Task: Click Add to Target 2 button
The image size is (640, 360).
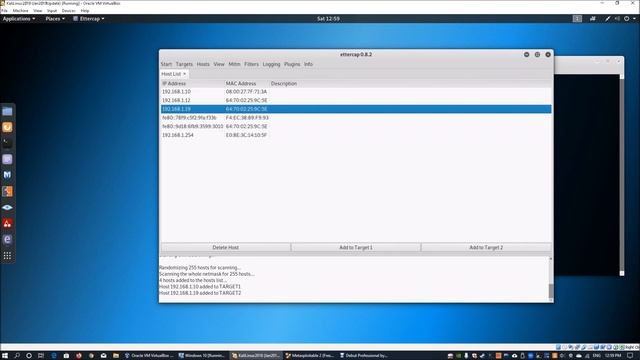Action: (486, 247)
